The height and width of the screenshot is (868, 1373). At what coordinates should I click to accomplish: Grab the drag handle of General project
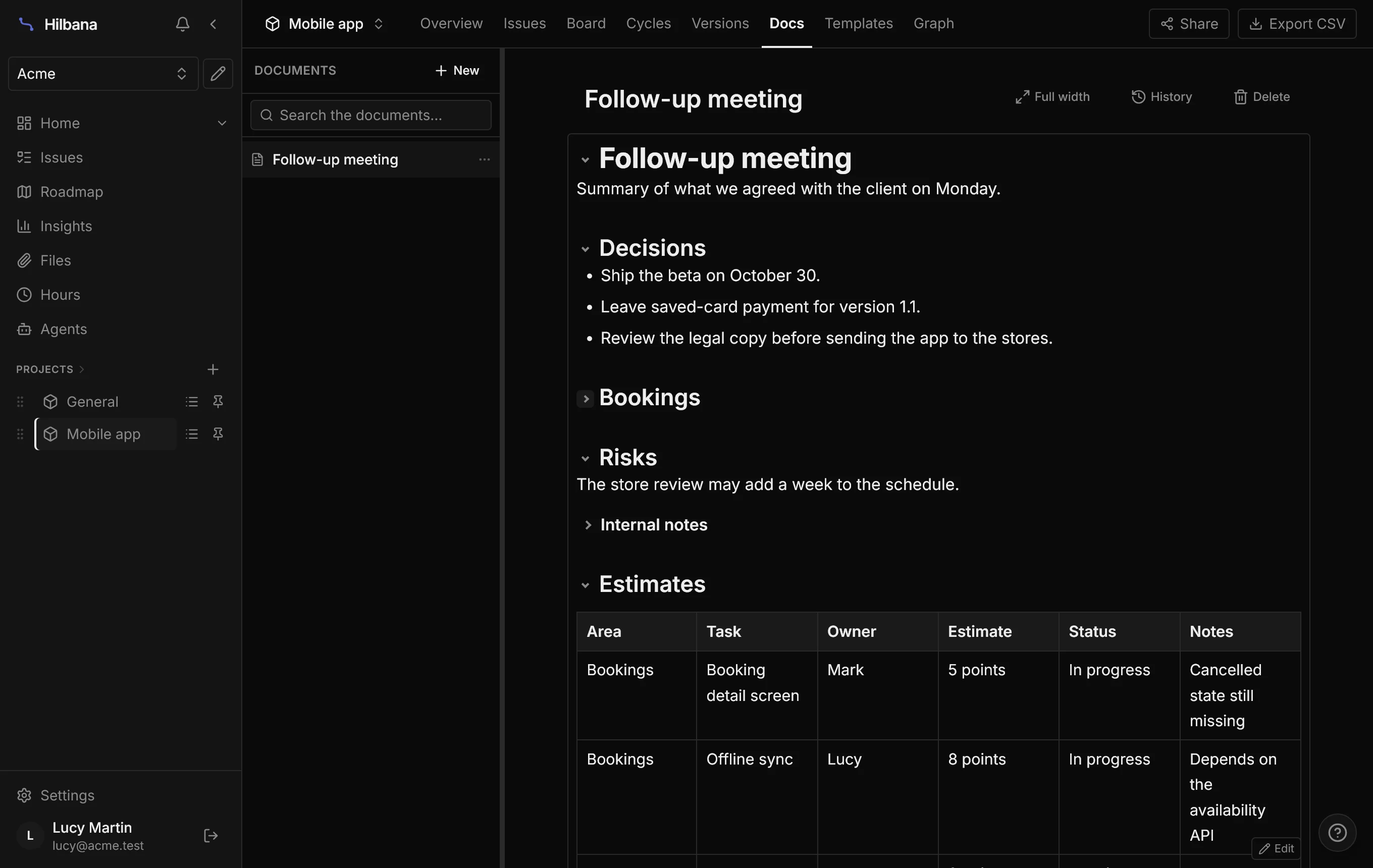[x=20, y=402]
